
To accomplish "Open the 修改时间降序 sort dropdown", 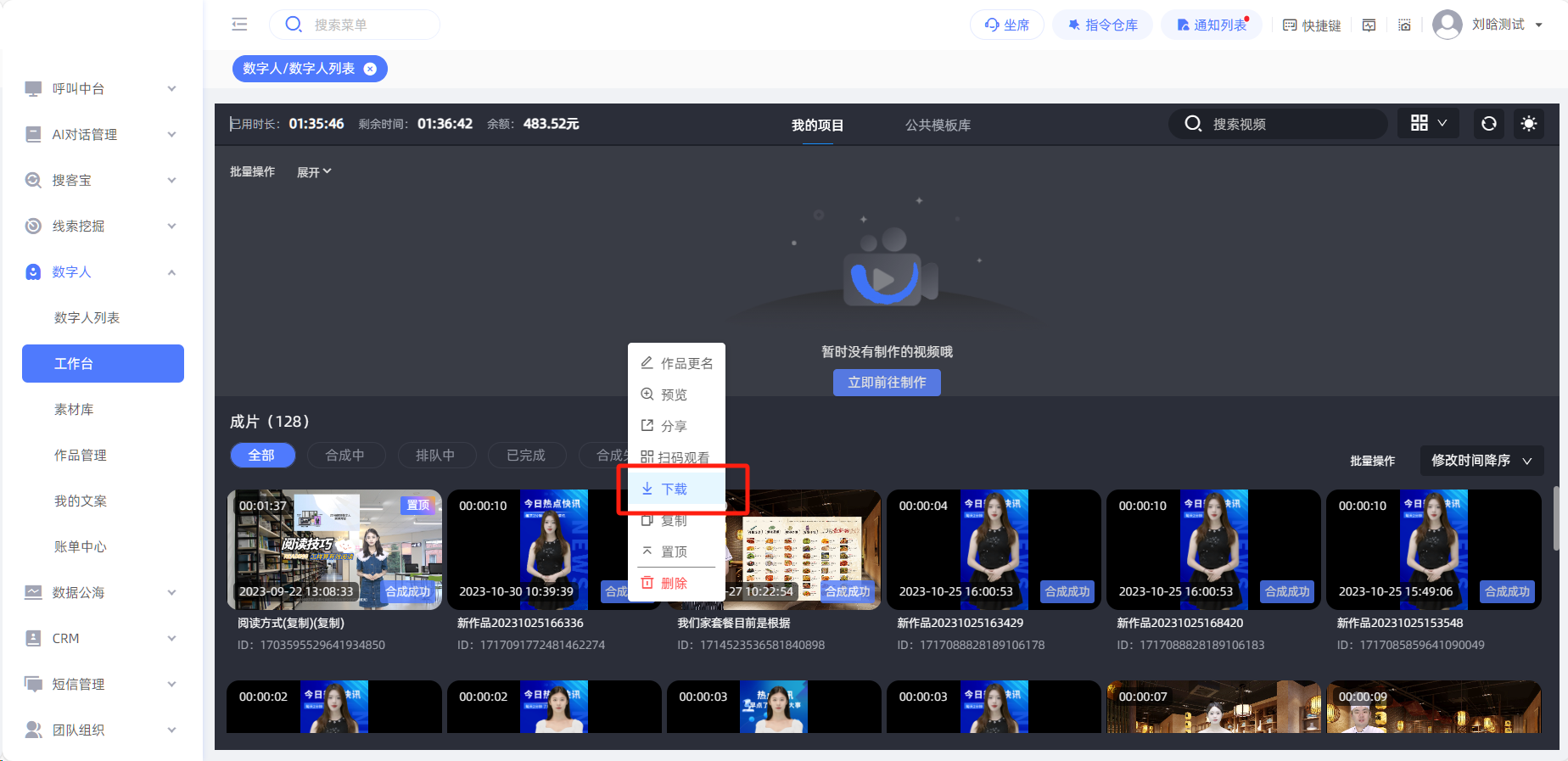I will [1481, 461].
